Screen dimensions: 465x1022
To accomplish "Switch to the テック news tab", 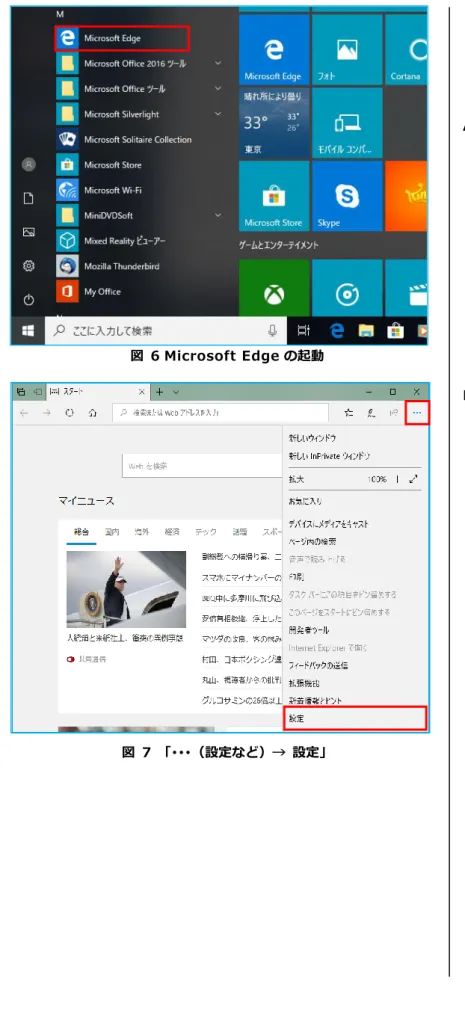I will [206, 532].
